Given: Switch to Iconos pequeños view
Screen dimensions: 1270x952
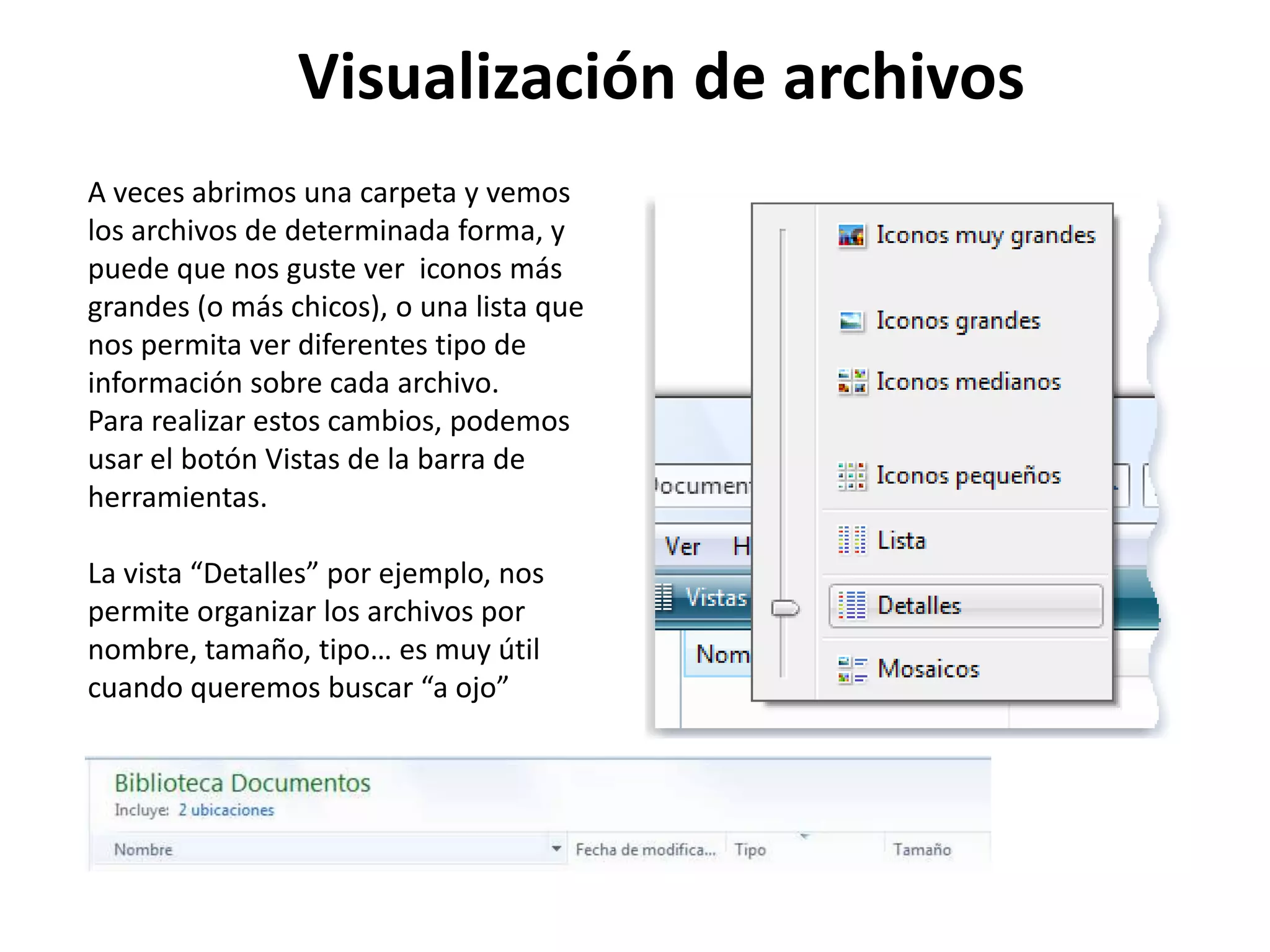Looking at the screenshot, I should (x=966, y=476).
